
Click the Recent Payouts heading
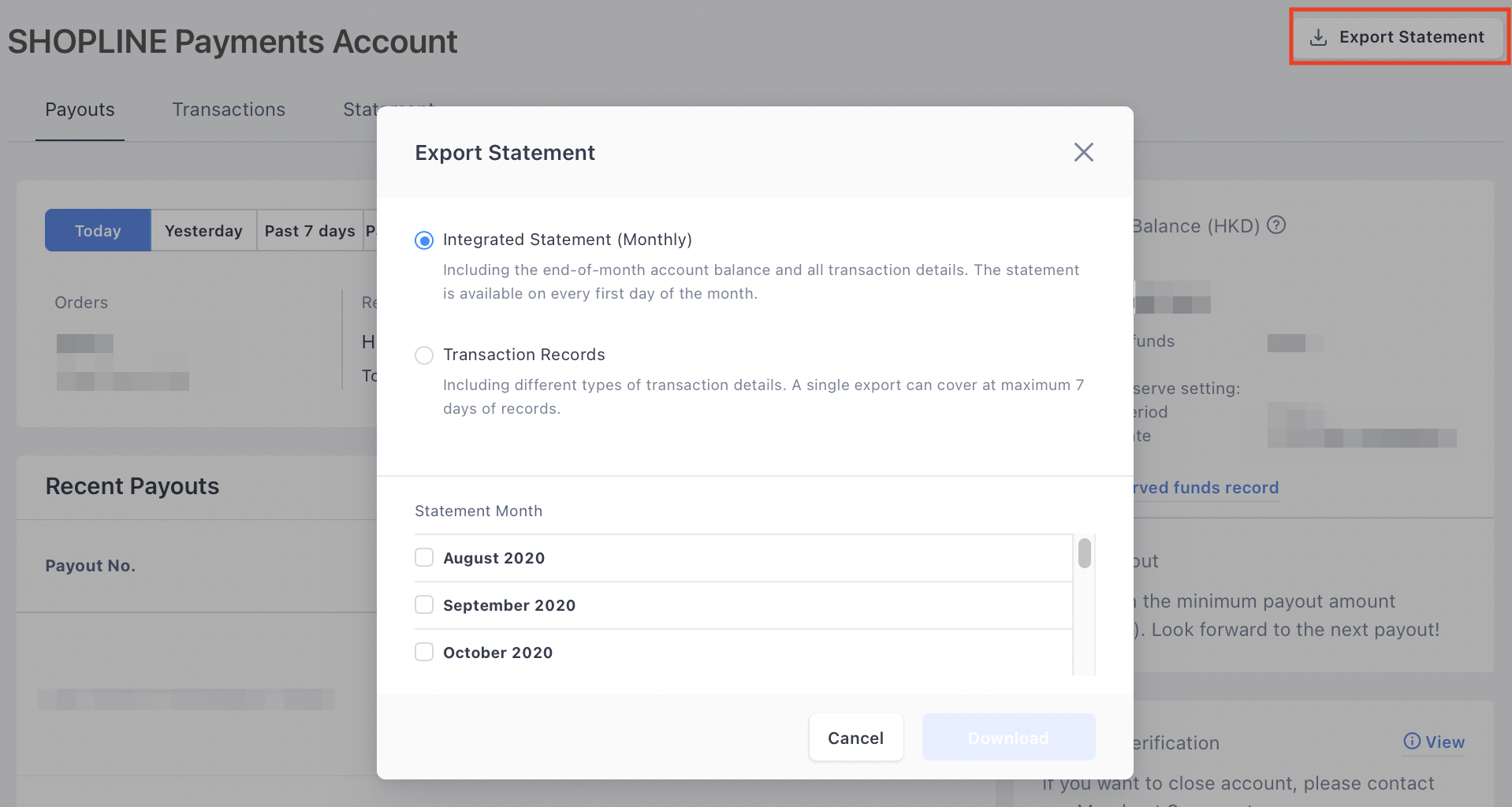132,486
